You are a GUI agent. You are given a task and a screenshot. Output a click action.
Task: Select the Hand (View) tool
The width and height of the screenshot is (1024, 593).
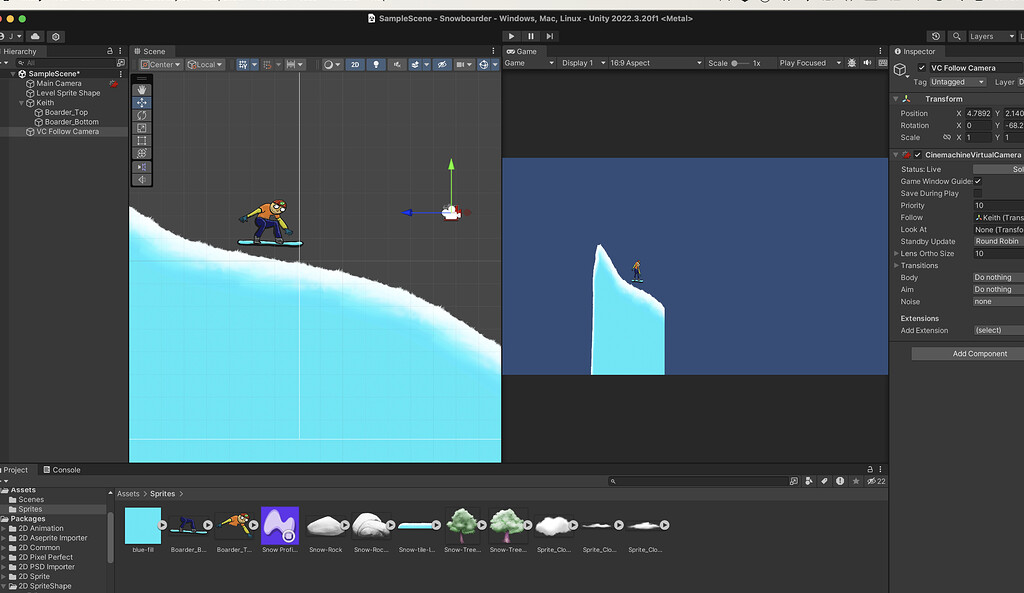(x=142, y=89)
